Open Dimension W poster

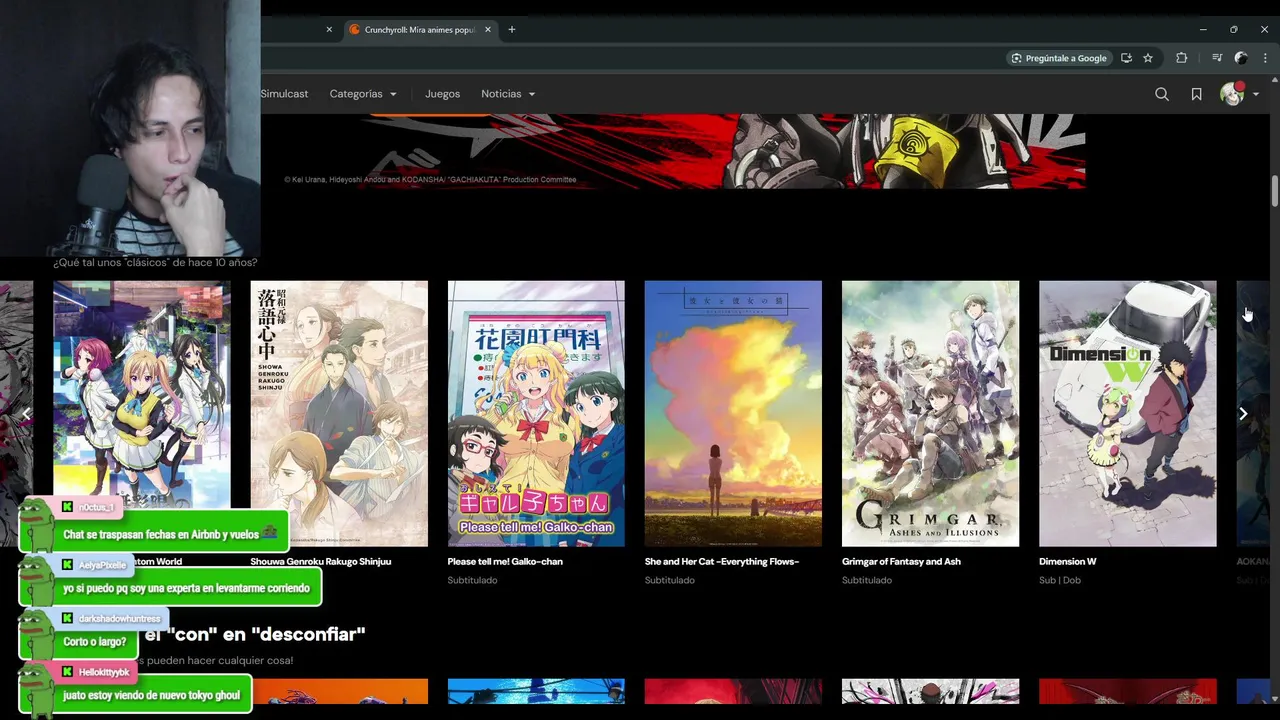pos(1128,414)
